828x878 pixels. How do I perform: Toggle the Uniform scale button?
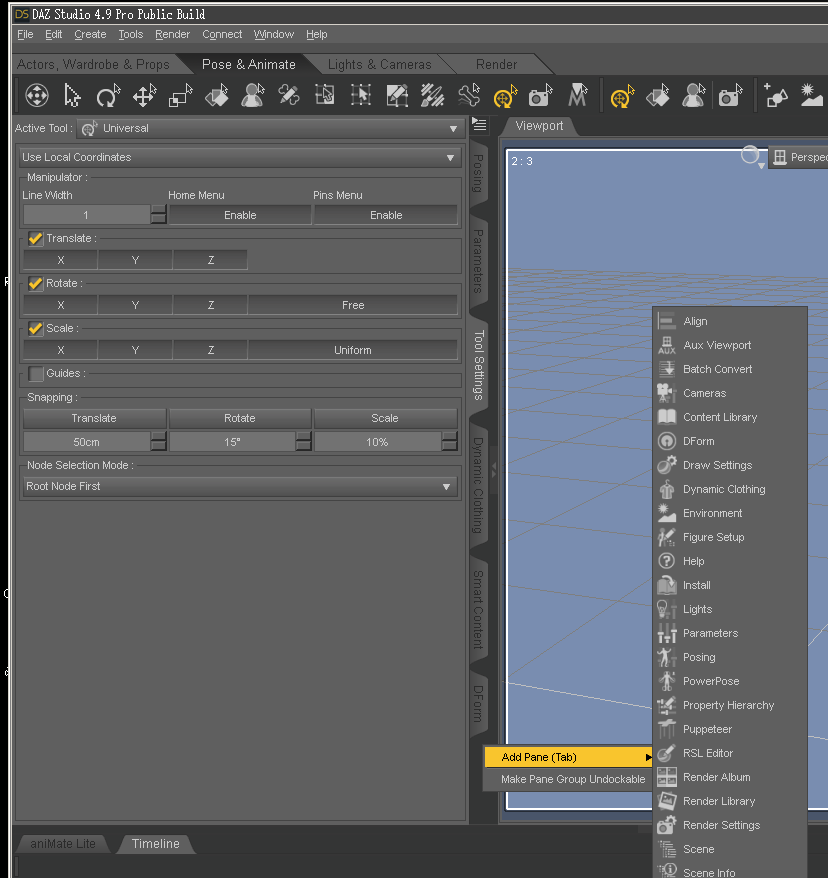[353, 351]
